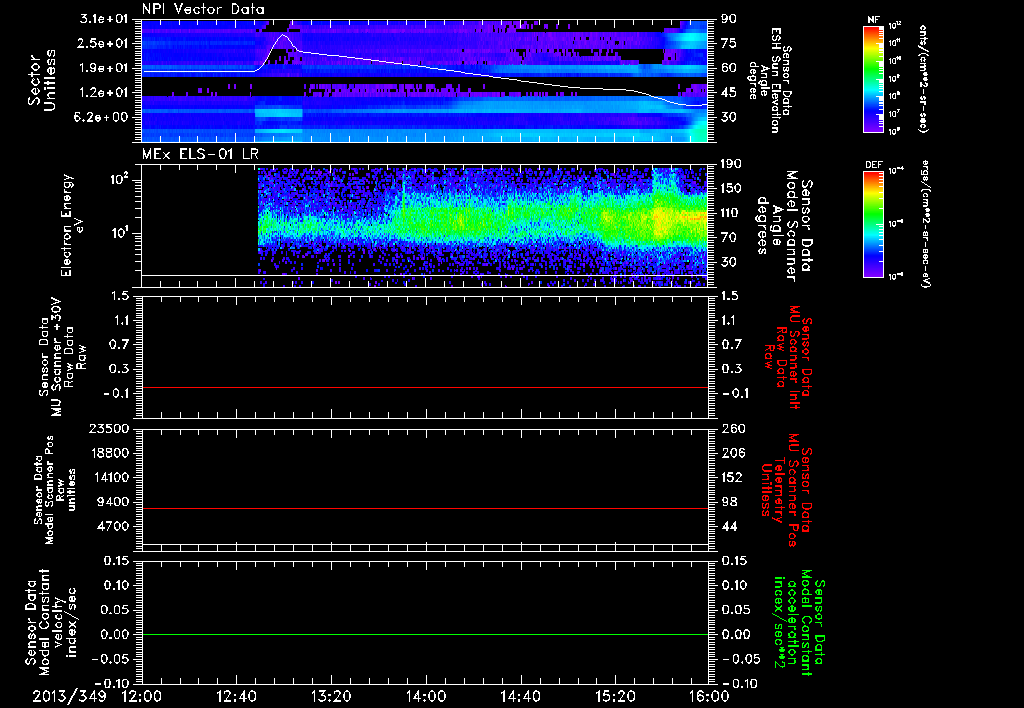Click the "DEF" label above the color bar
Image resolution: width=1024 pixels, height=708 pixels.
[x=874, y=165]
